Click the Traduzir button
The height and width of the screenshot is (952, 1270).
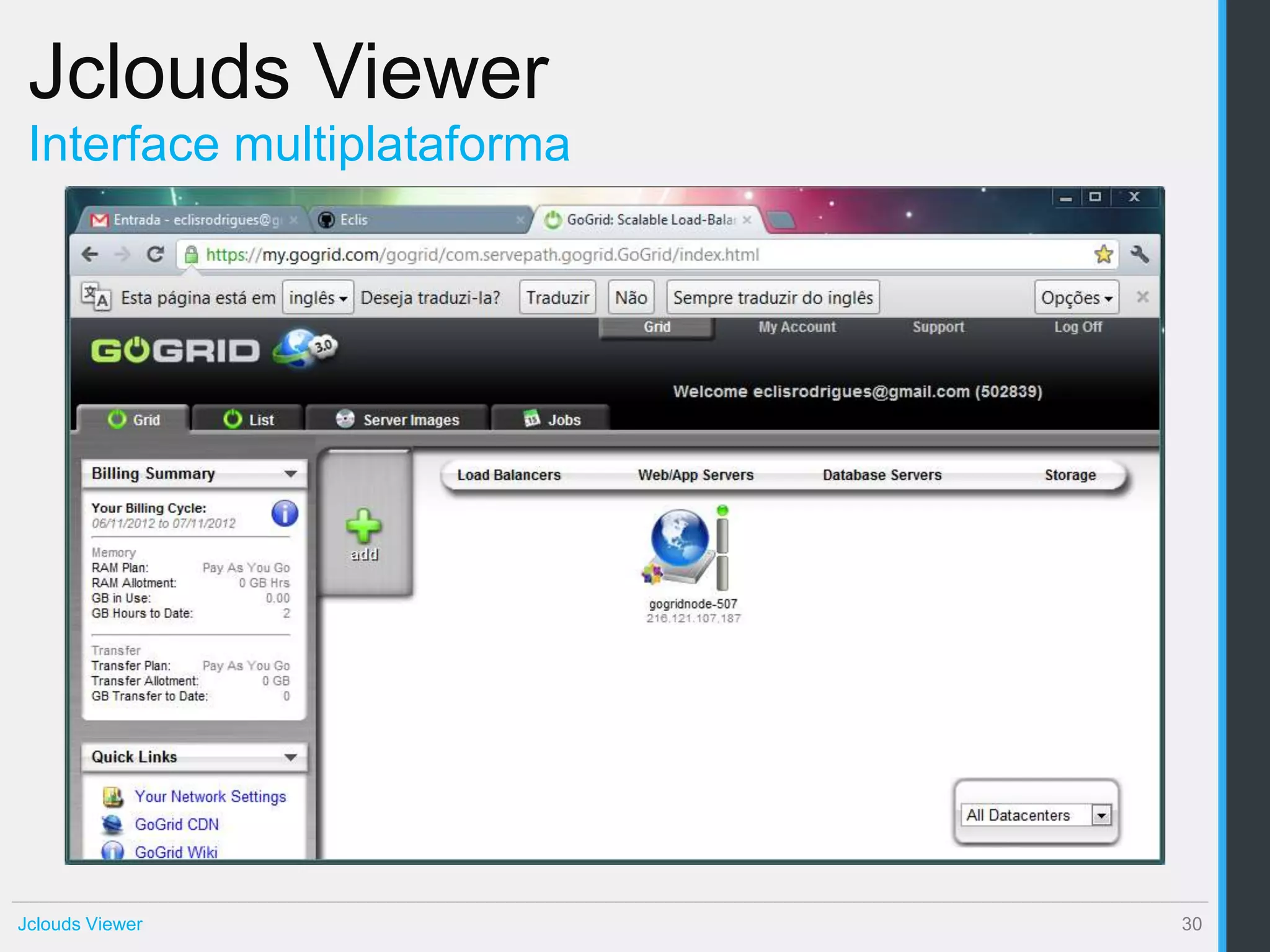(x=557, y=297)
